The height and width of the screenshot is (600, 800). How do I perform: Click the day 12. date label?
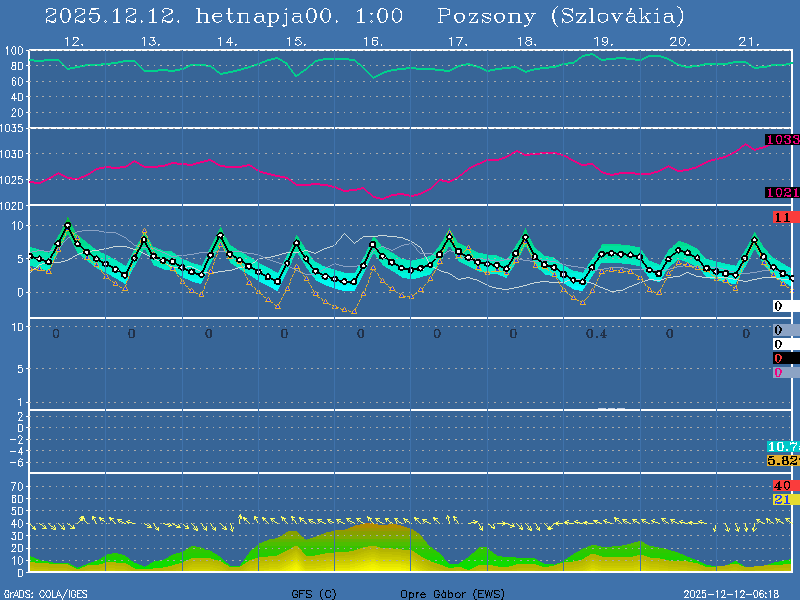click(x=73, y=42)
